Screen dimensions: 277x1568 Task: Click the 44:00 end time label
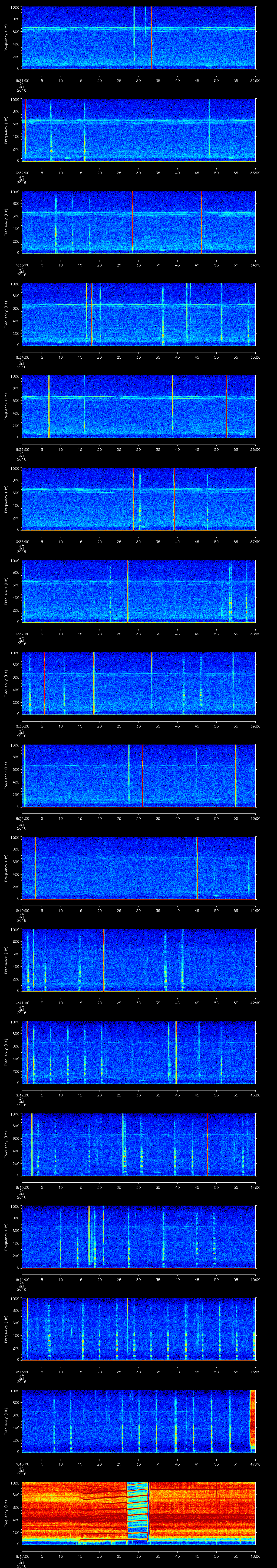[255, 1187]
